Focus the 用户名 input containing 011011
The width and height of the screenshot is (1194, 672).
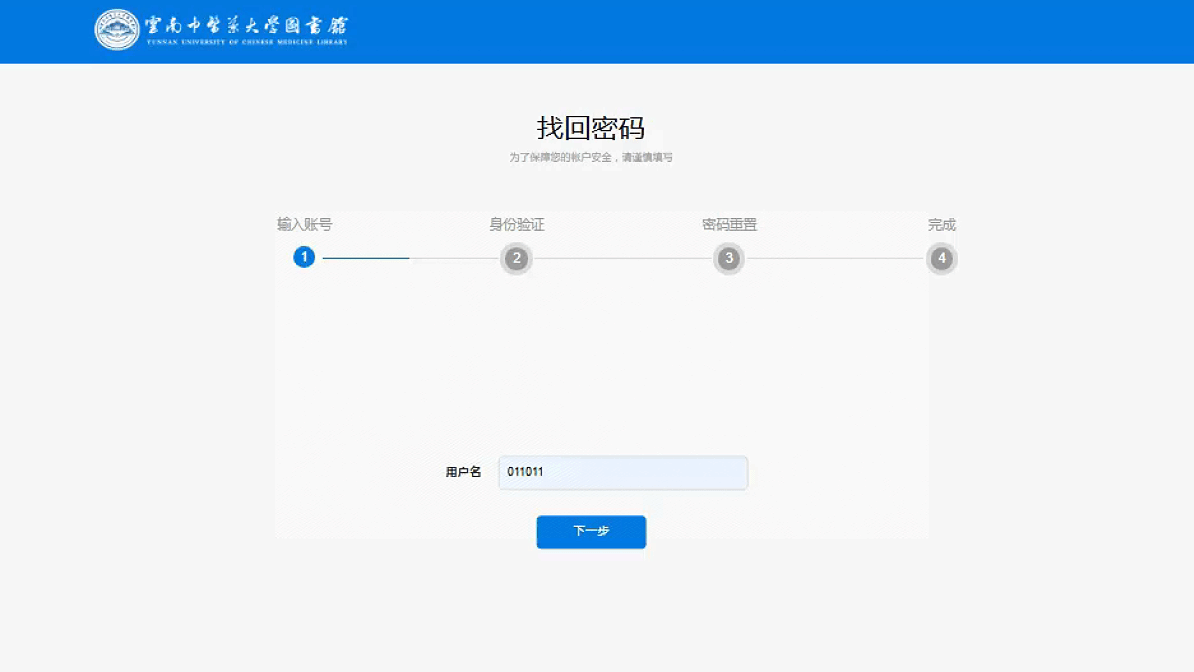(x=622, y=473)
